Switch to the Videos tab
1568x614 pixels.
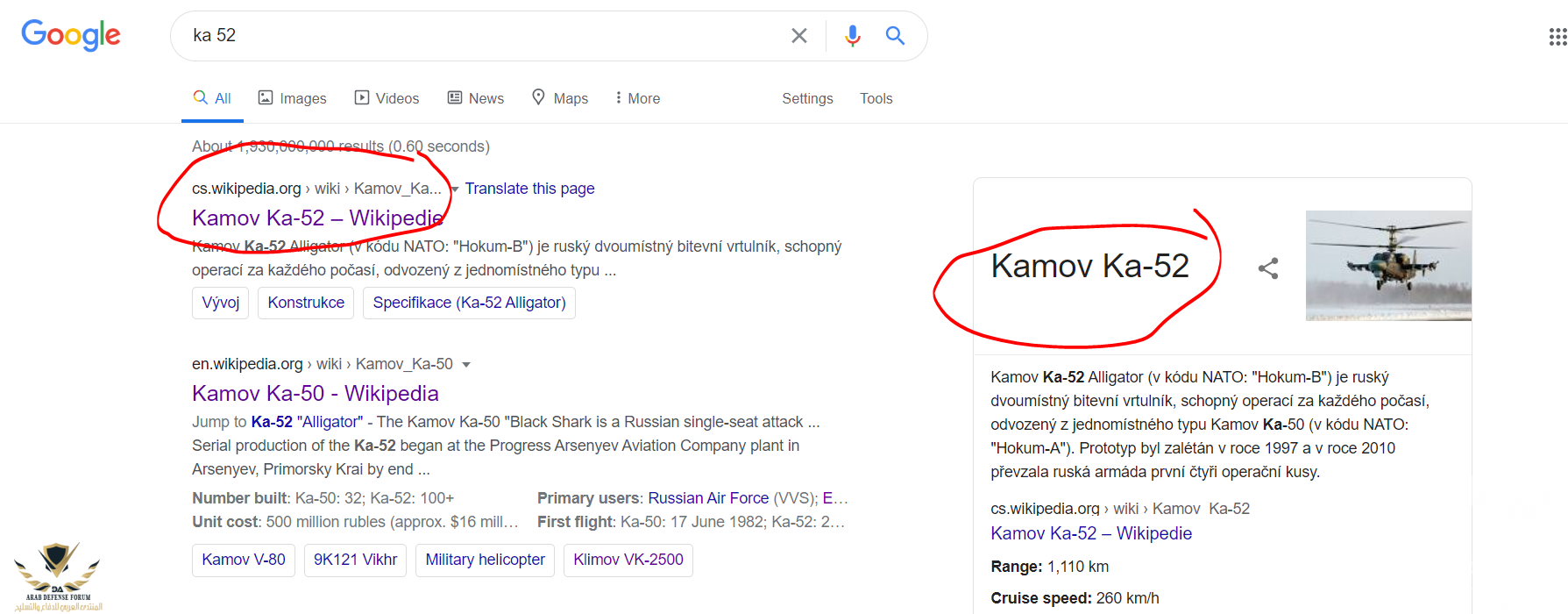(387, 98)
